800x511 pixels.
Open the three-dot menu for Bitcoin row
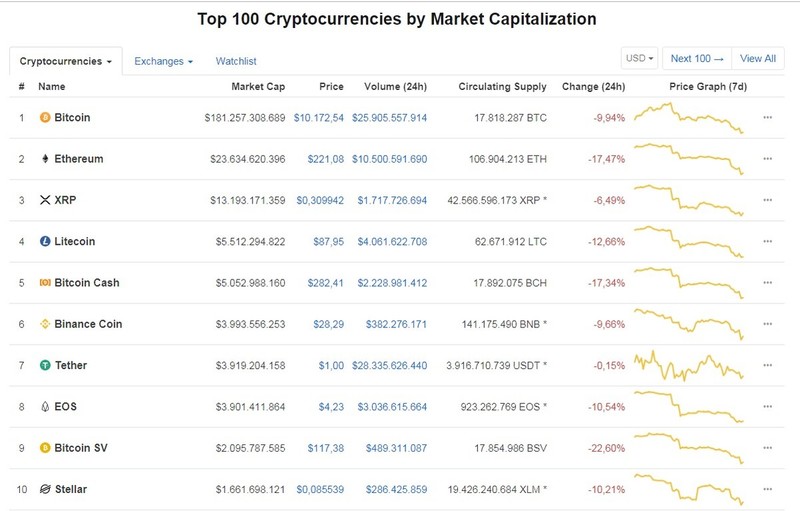[767, 118]
